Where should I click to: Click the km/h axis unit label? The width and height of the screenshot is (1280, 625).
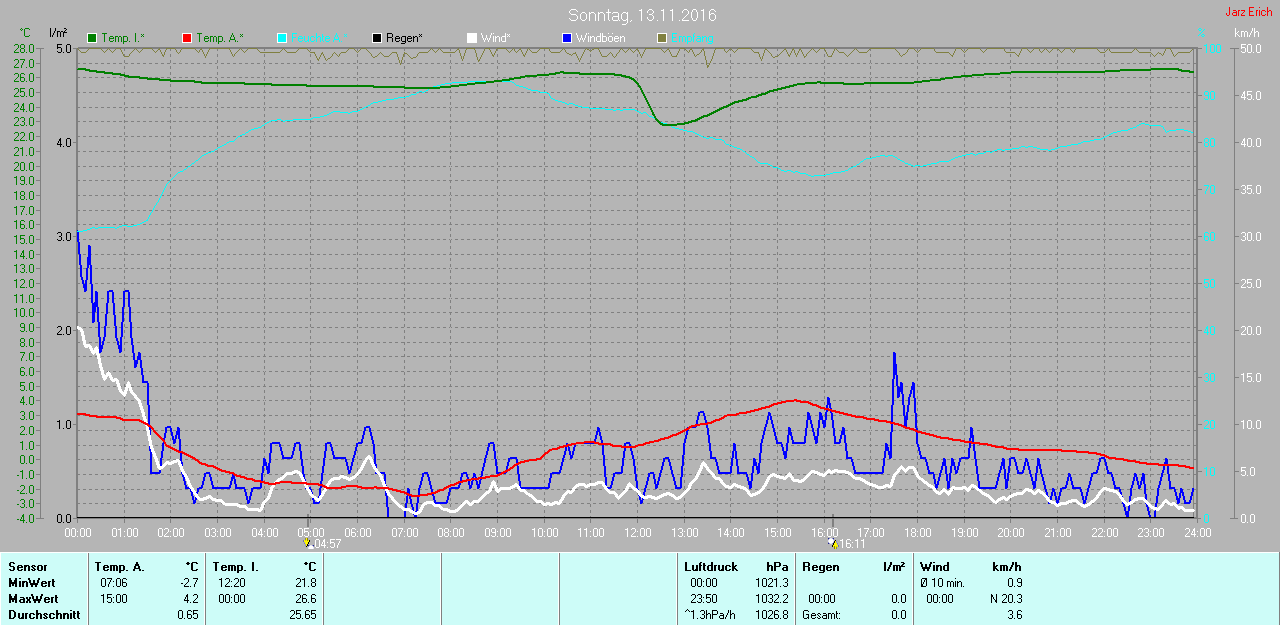(1246, 33)
